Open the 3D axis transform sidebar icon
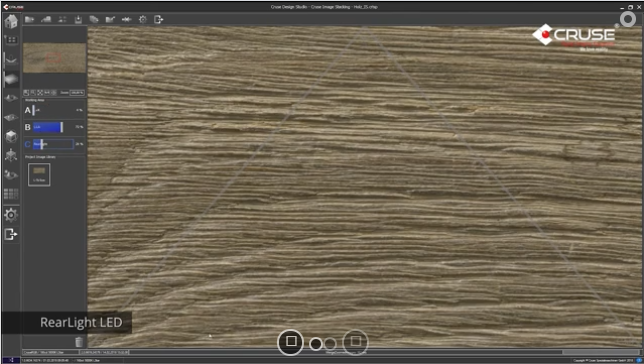Screen dimensions: 644x364 [11, 155]
